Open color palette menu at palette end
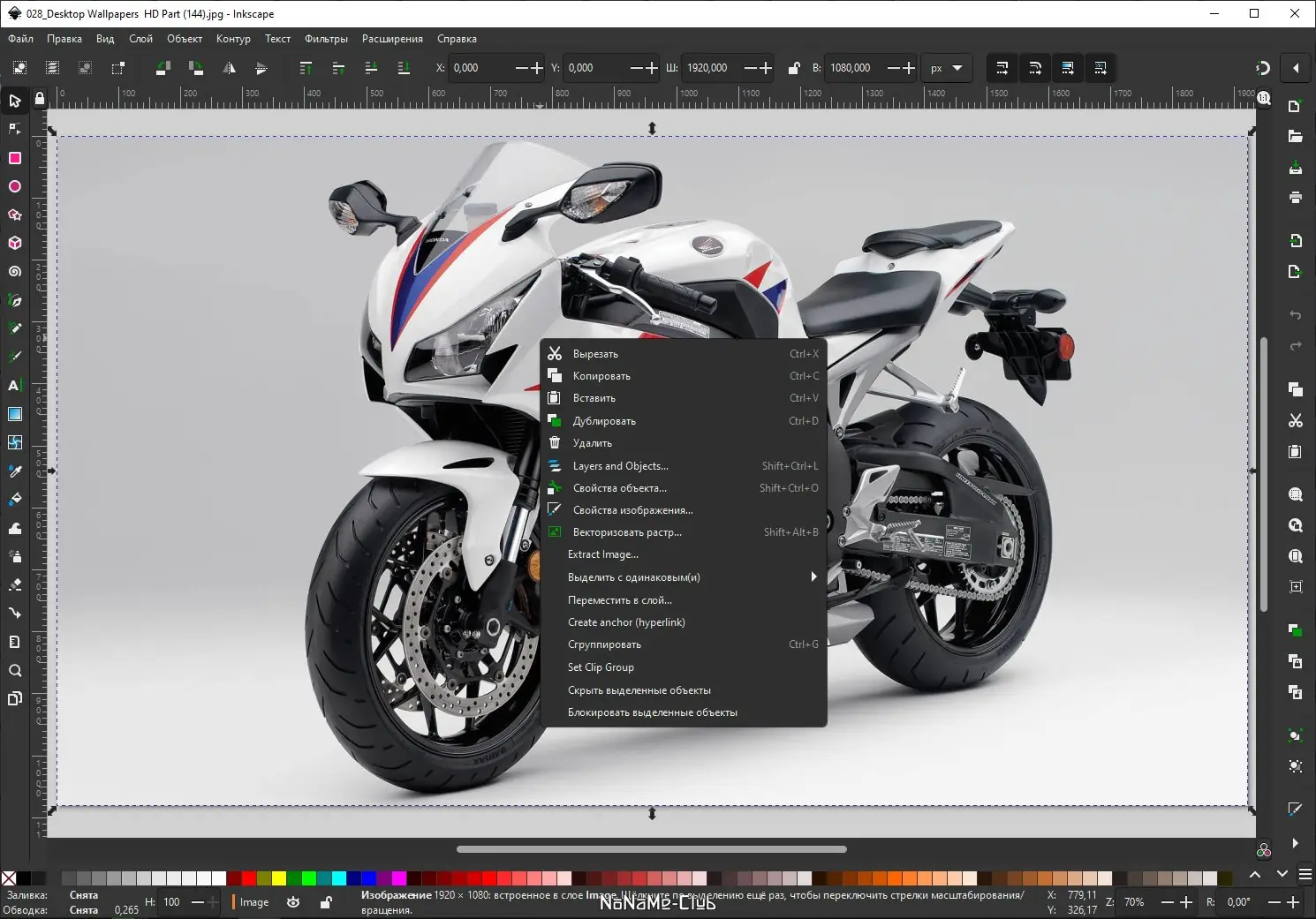 pyautogui.click(x=1305, y=875)
